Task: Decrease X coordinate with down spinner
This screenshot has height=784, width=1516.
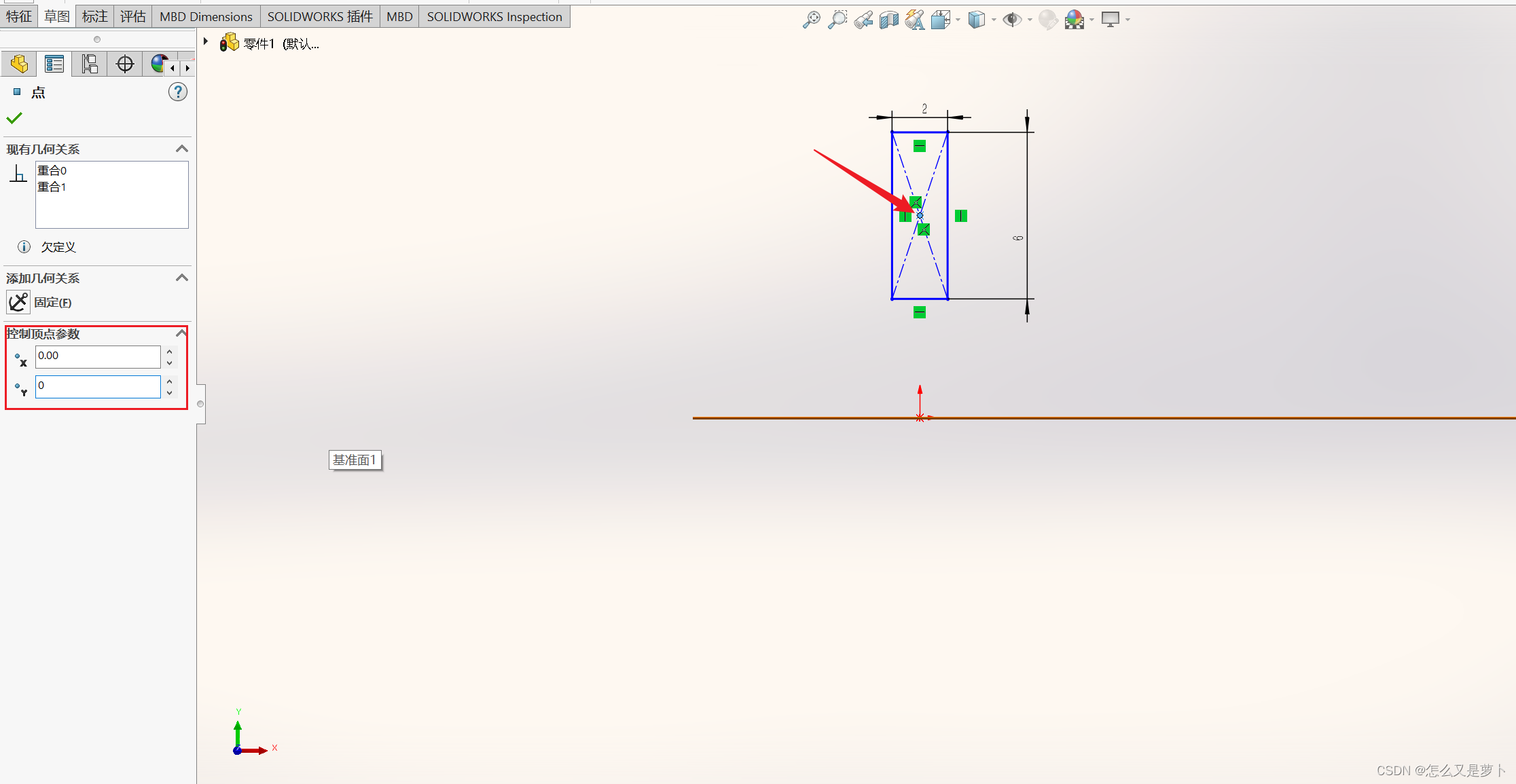Action: pyautogui.click(x=169, y=363)
